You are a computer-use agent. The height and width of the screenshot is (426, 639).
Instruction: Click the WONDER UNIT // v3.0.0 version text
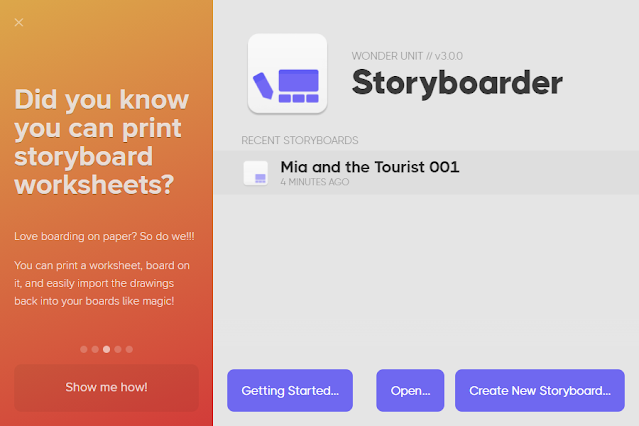click(407, 56)
